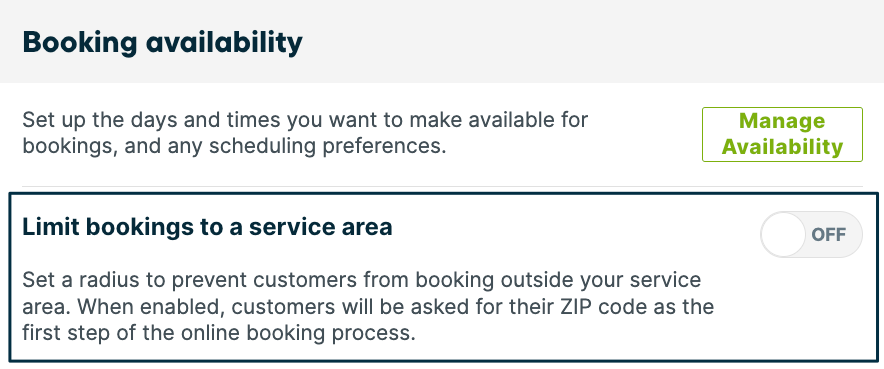884x369 pixels.
Task: Select the Limit bookings to a service area title
Action: 207,227
